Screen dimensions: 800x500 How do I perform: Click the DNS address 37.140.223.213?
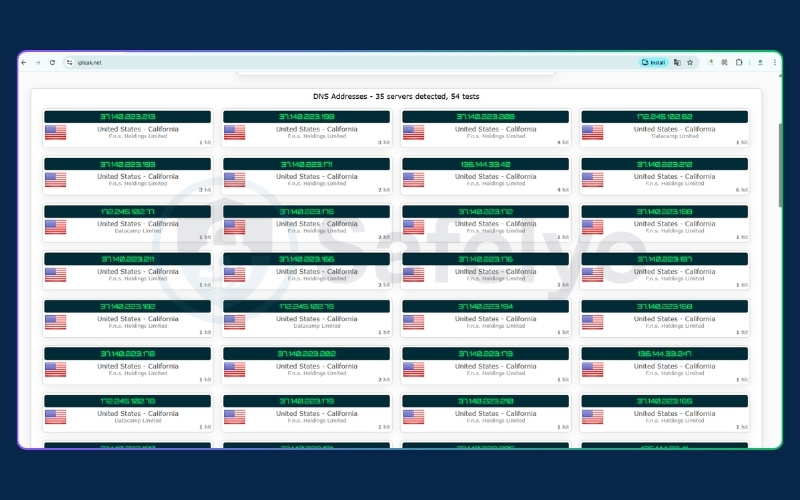[127, 117]
